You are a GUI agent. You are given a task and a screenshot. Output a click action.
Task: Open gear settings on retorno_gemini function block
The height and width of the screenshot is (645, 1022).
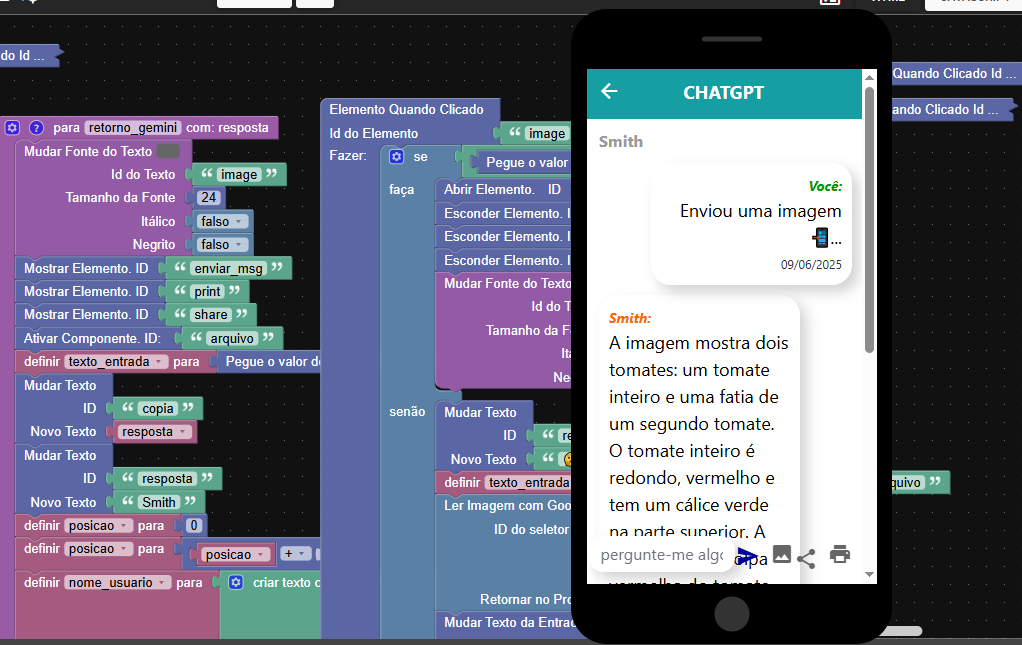pos(12,128)
